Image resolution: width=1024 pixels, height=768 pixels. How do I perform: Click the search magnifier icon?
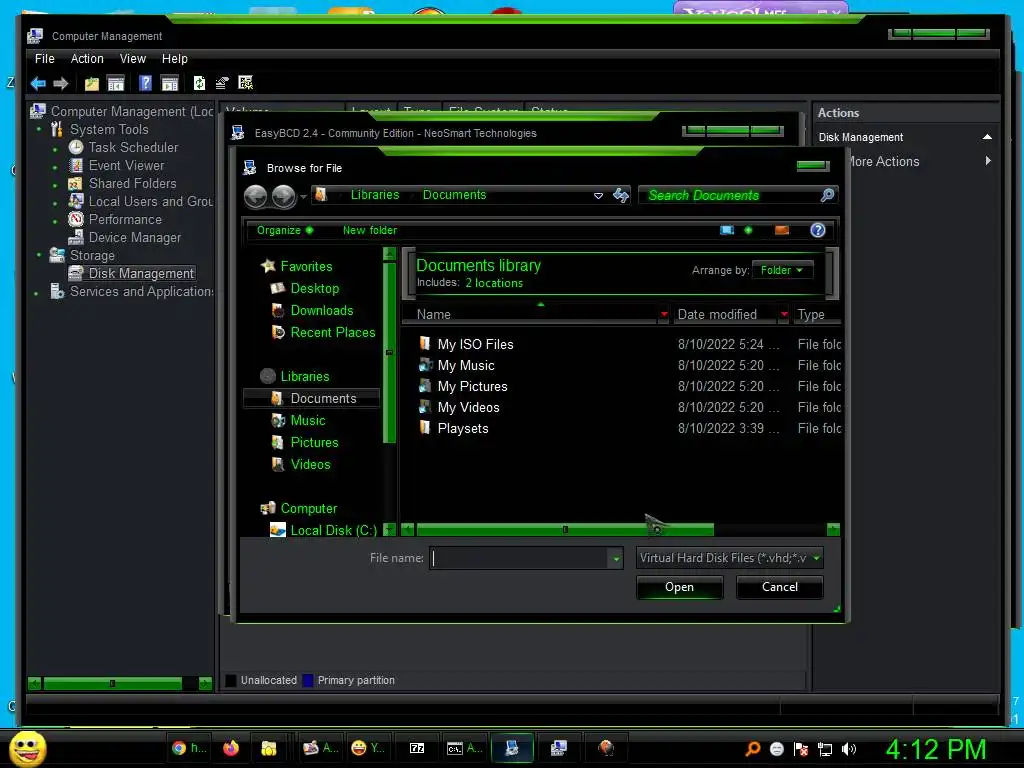pos(827,195)
